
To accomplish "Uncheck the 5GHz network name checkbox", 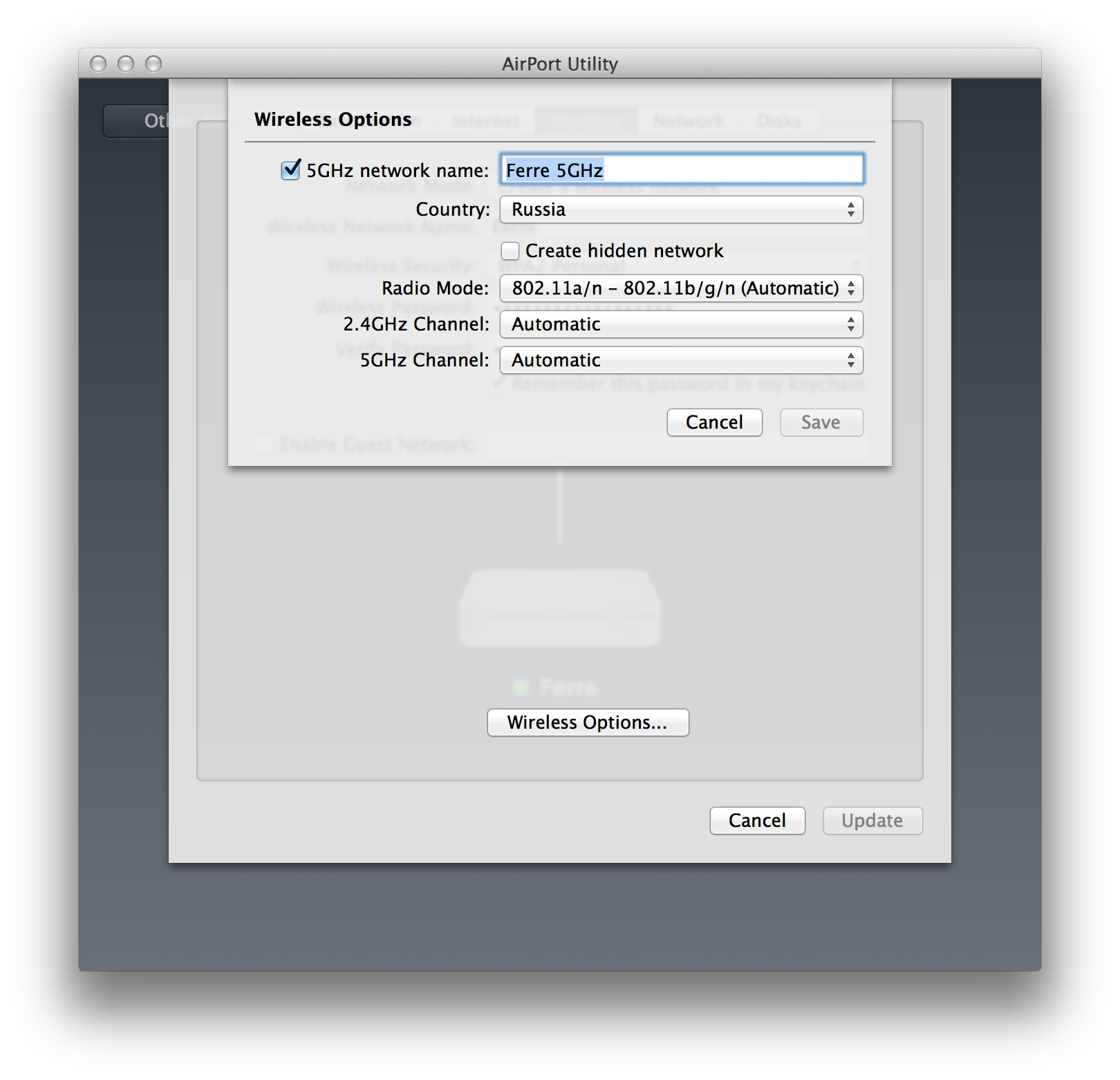I will [x=291, y=169].
